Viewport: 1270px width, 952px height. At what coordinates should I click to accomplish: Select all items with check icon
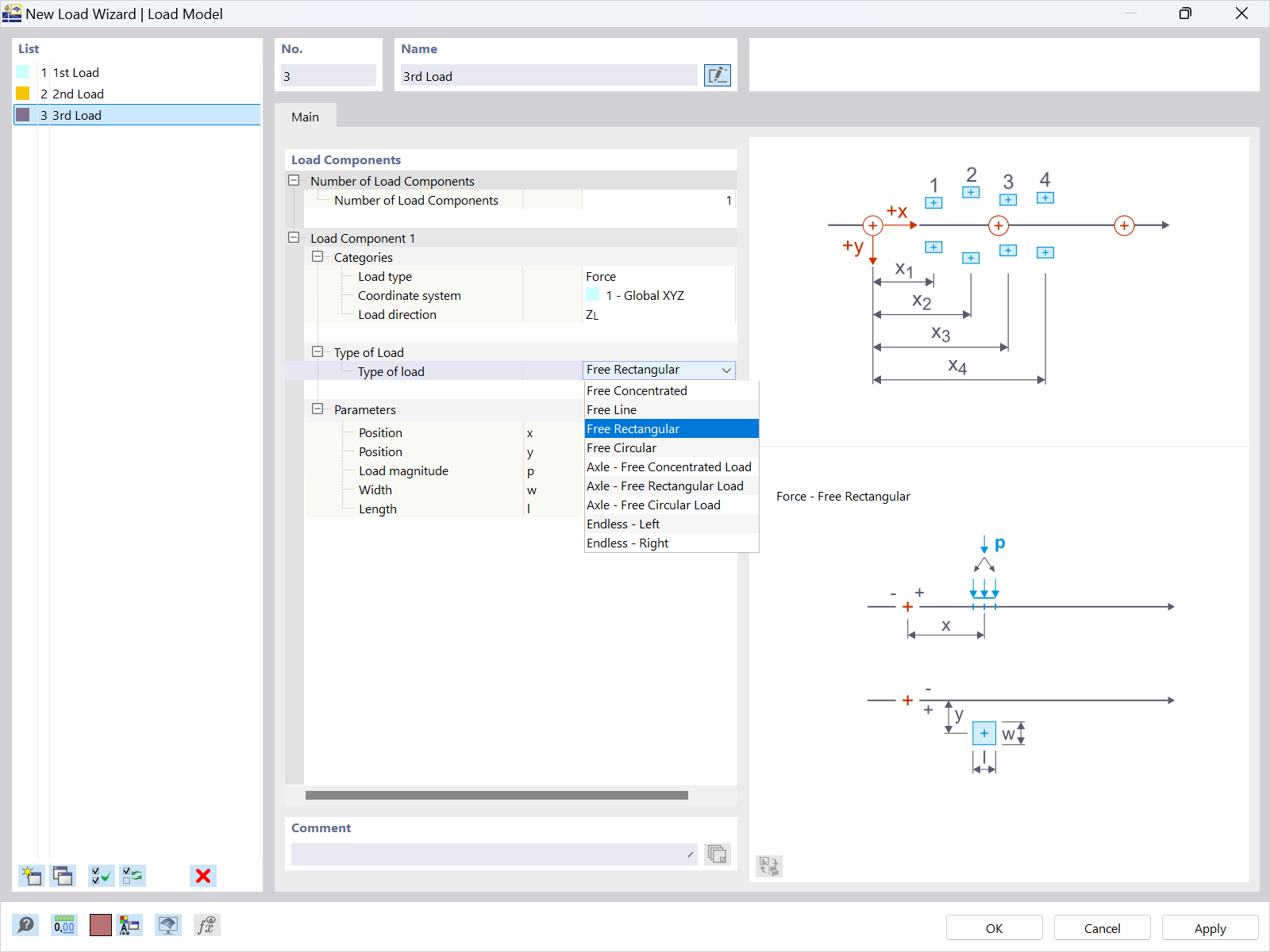point(101,876)
